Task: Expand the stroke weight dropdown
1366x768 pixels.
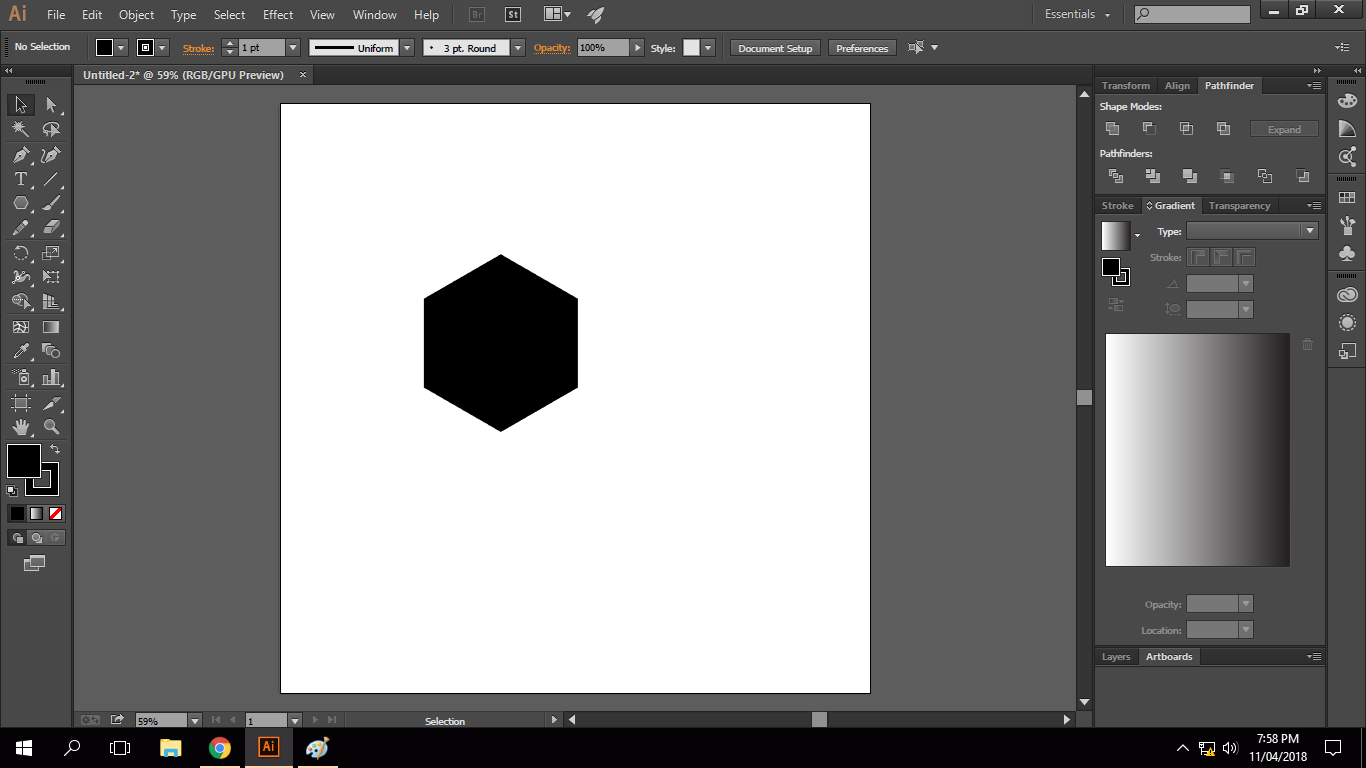Action: 293,48
